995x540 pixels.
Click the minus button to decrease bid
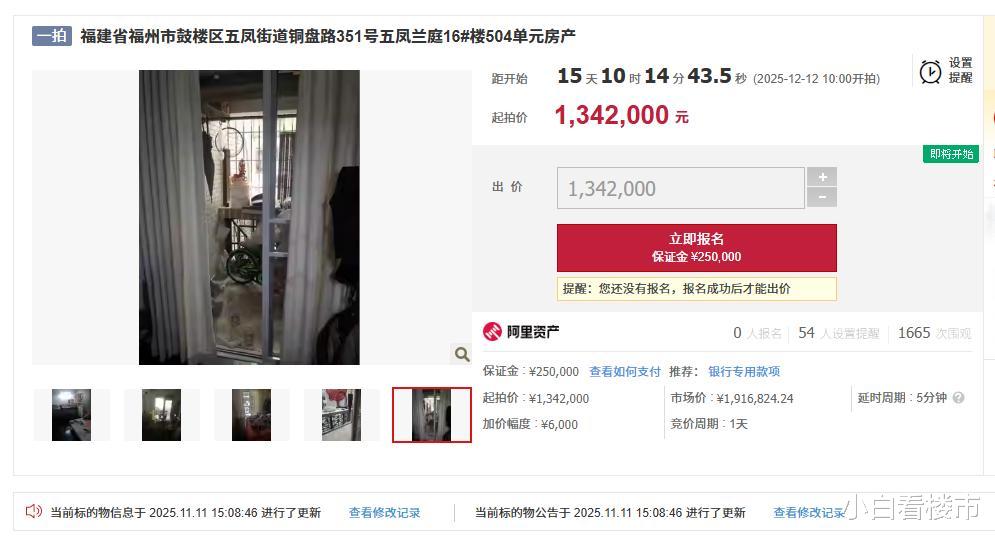point(822,197)
